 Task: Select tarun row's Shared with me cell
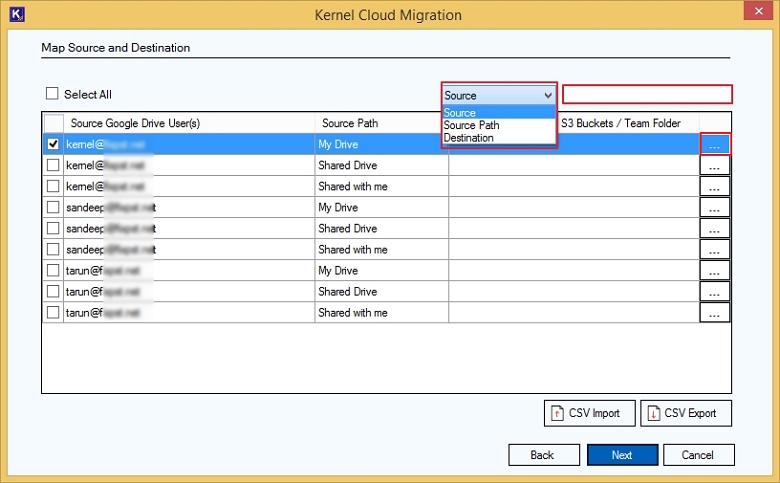click(382, 312)
